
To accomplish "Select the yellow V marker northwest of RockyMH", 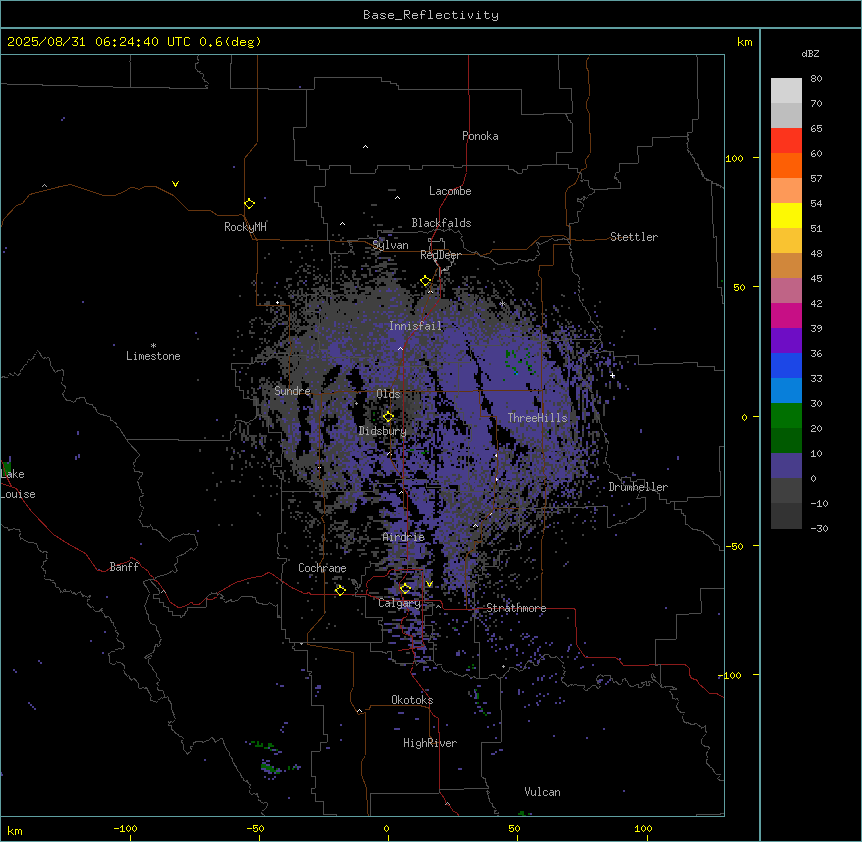I will (x=175, y=184).
